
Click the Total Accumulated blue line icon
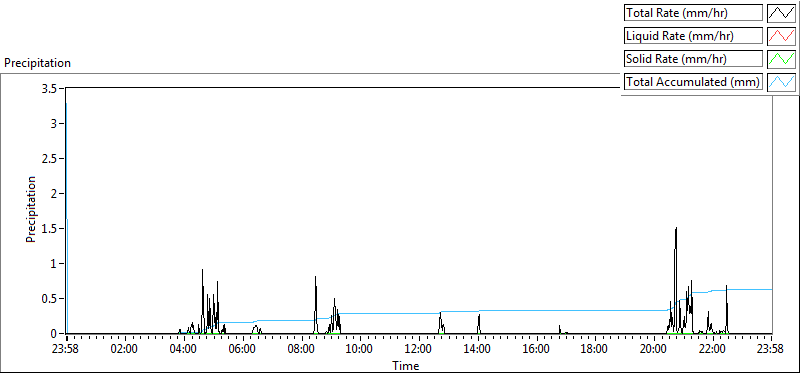click(782, 82)
